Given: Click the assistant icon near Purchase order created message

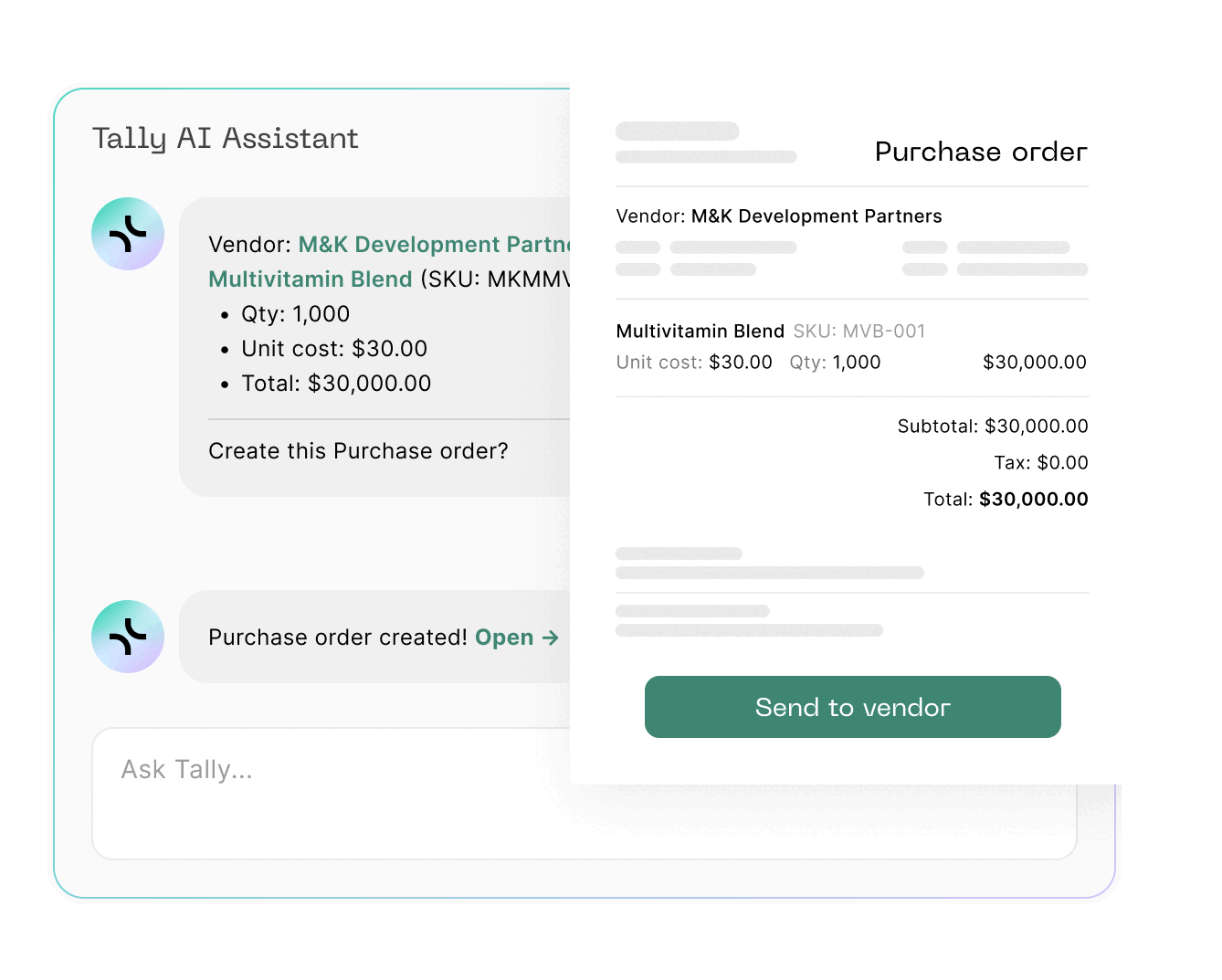Looking at the screenshot, I should tap(128, 637).
